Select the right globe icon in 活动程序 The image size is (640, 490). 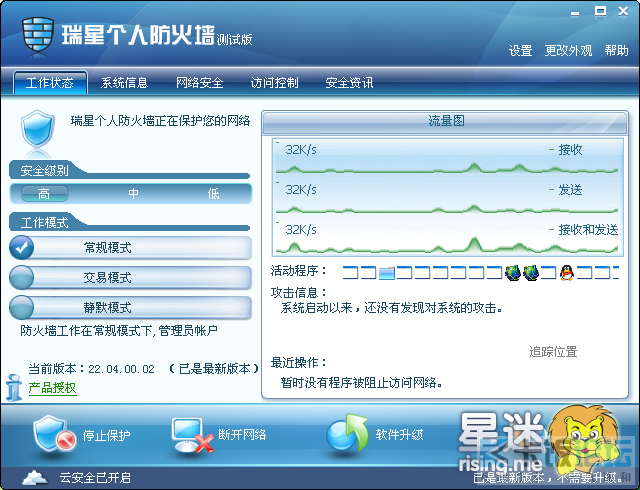click(531, 272)
